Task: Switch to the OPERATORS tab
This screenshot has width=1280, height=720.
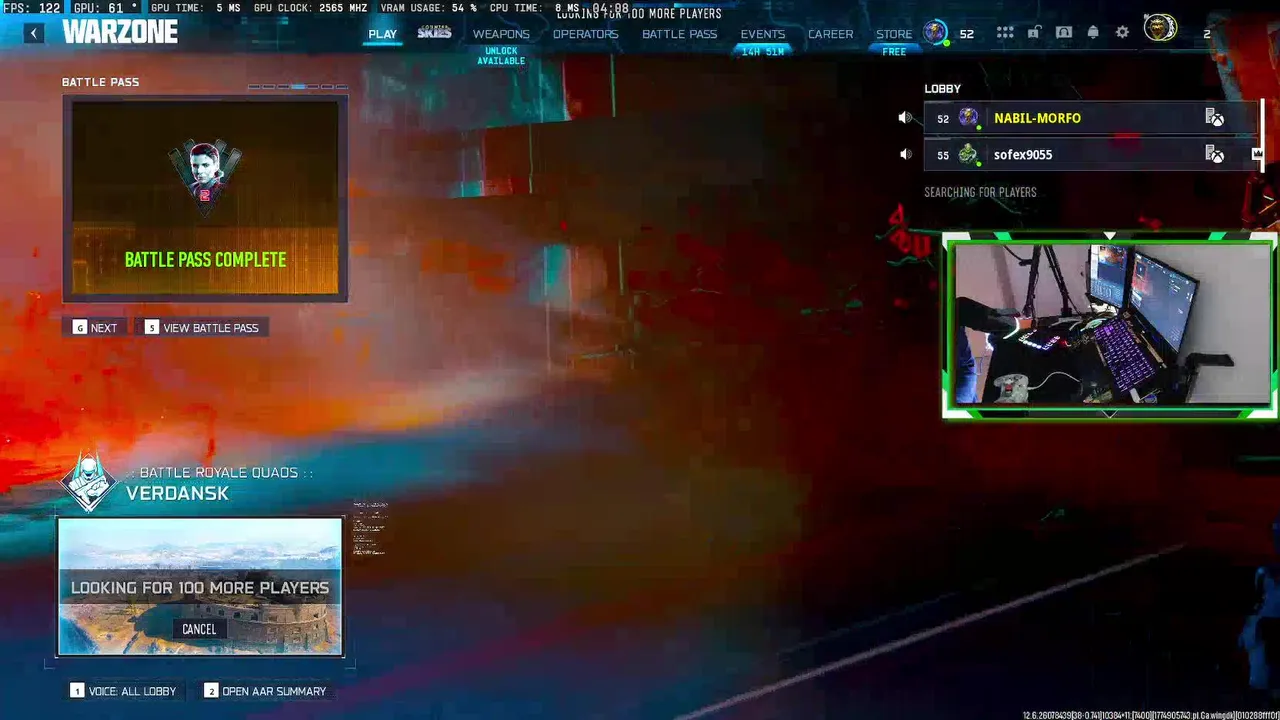Action: coord(585,34)
